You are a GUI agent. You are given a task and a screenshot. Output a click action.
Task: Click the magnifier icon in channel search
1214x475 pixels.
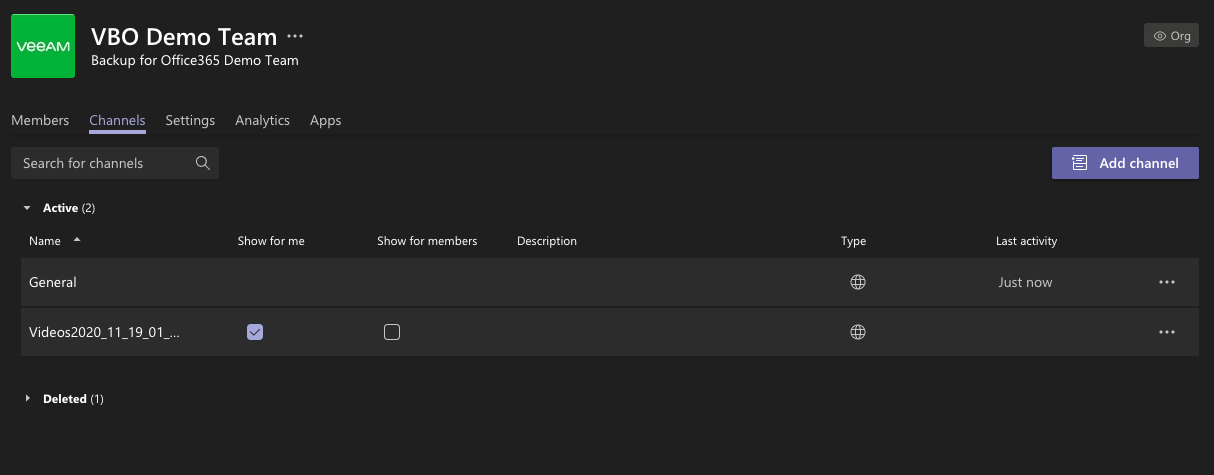[x=202, y=163]
